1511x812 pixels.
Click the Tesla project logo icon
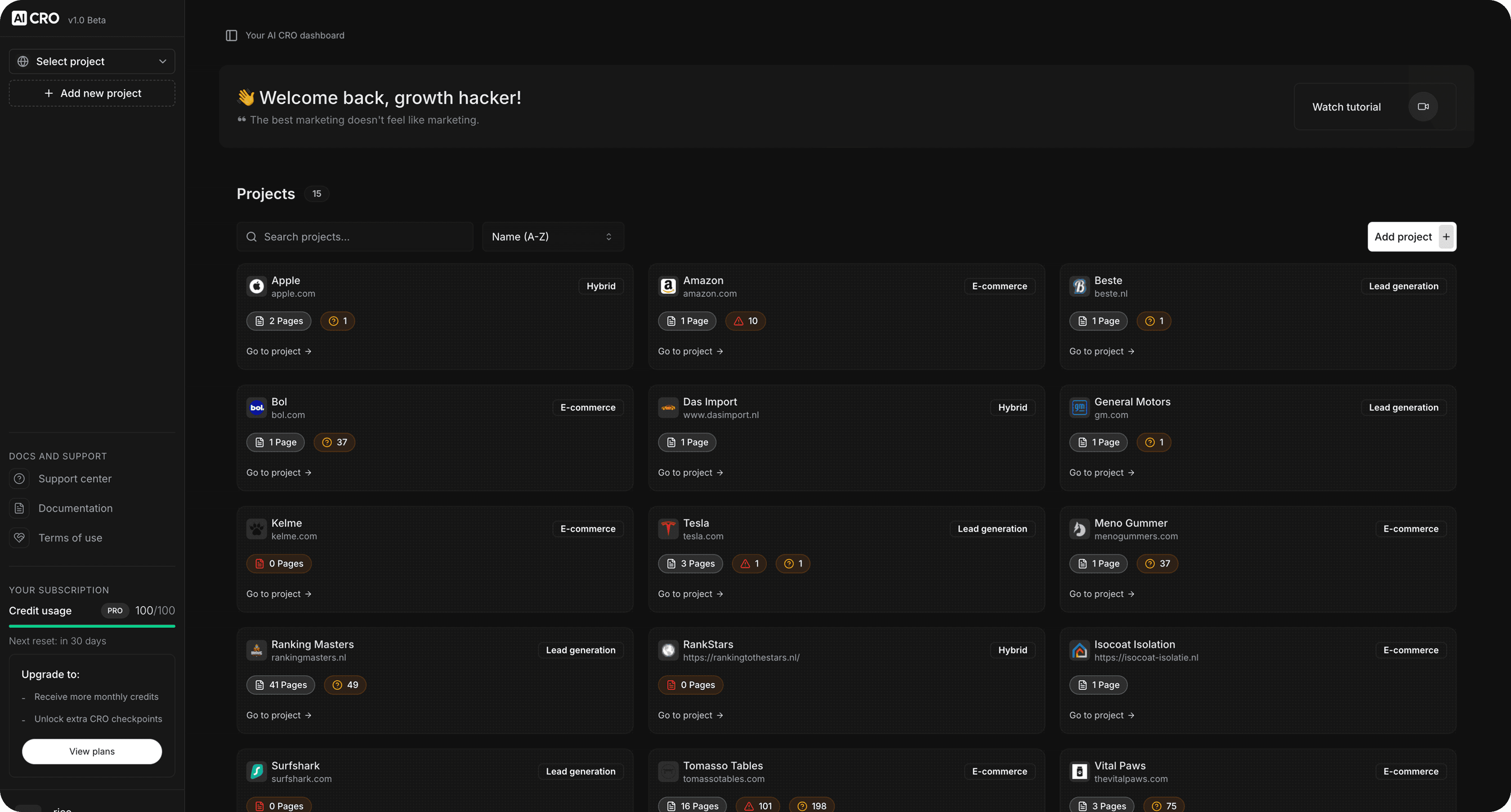pos(668,528)
